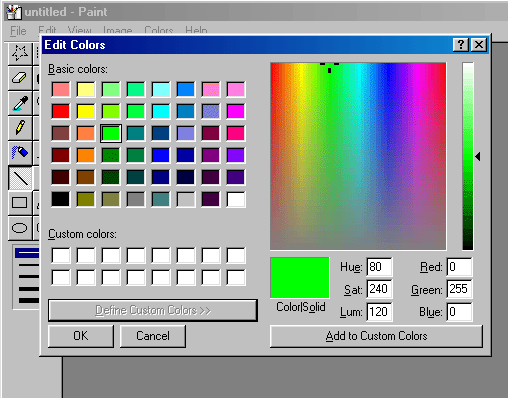Select the Eraser tool
Screen dimensions: 508x398
(20, 78)
